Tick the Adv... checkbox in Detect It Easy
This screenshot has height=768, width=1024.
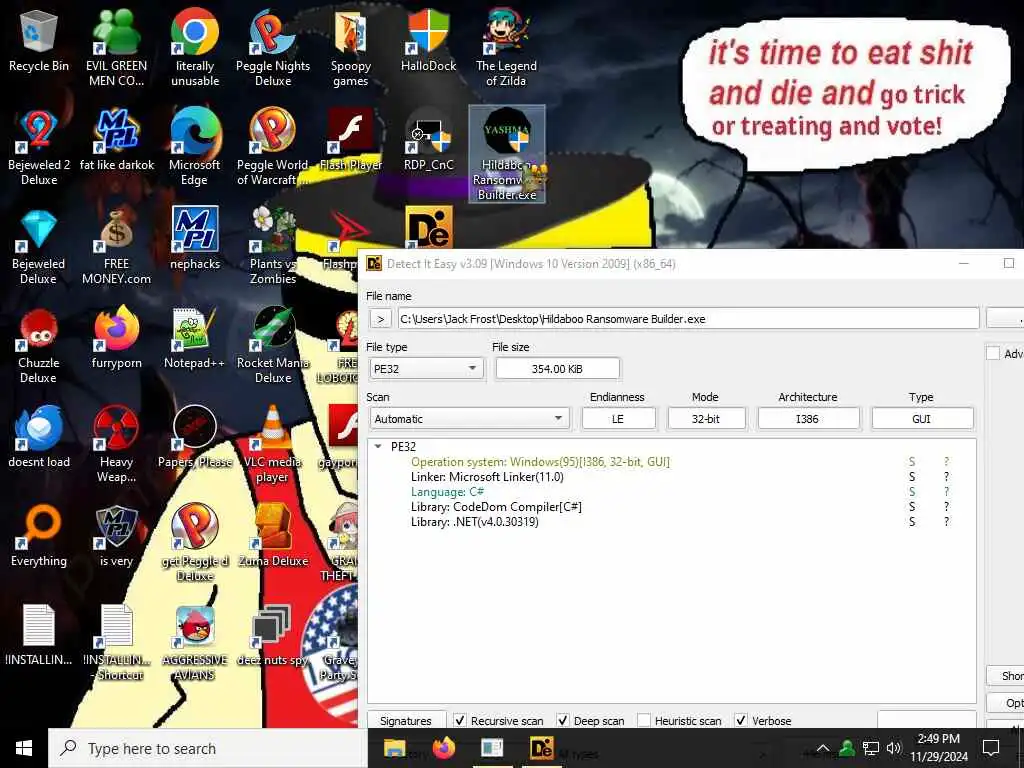click(x=993, y=353)
